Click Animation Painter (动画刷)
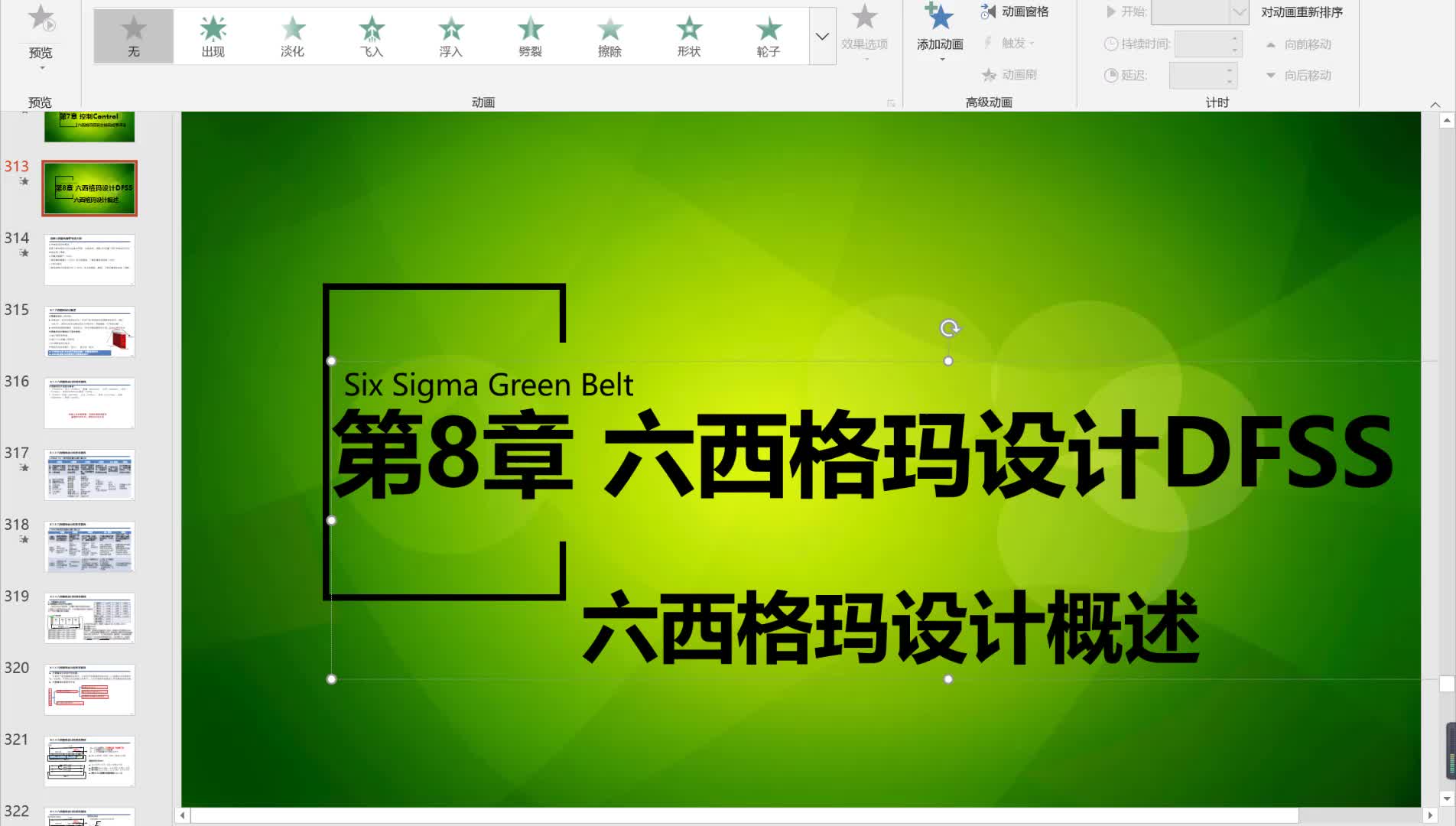This screenshot has height=826, width=1456. pos(1010,74)
